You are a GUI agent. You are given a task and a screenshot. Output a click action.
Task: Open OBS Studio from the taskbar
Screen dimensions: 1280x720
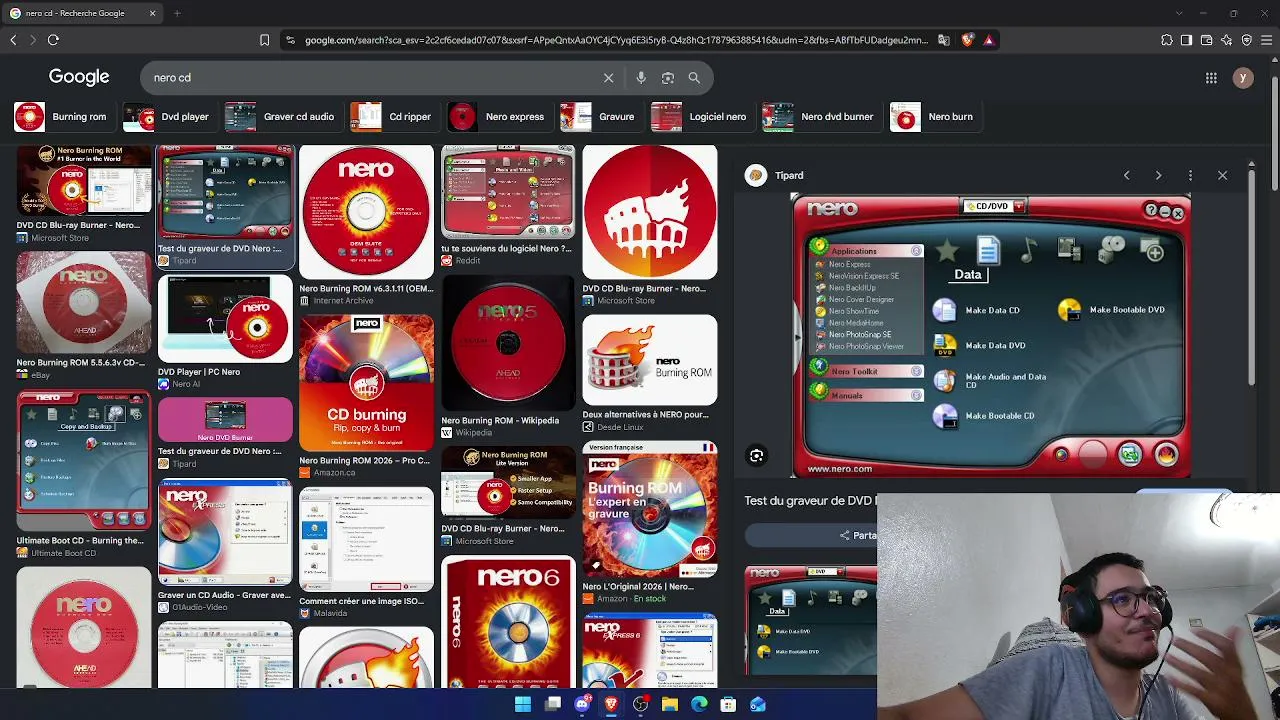[x=641, y=704]
